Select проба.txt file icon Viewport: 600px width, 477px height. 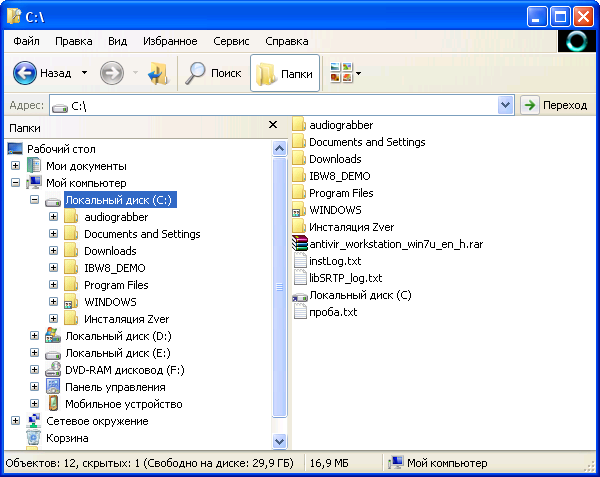[x=300, y=311]
